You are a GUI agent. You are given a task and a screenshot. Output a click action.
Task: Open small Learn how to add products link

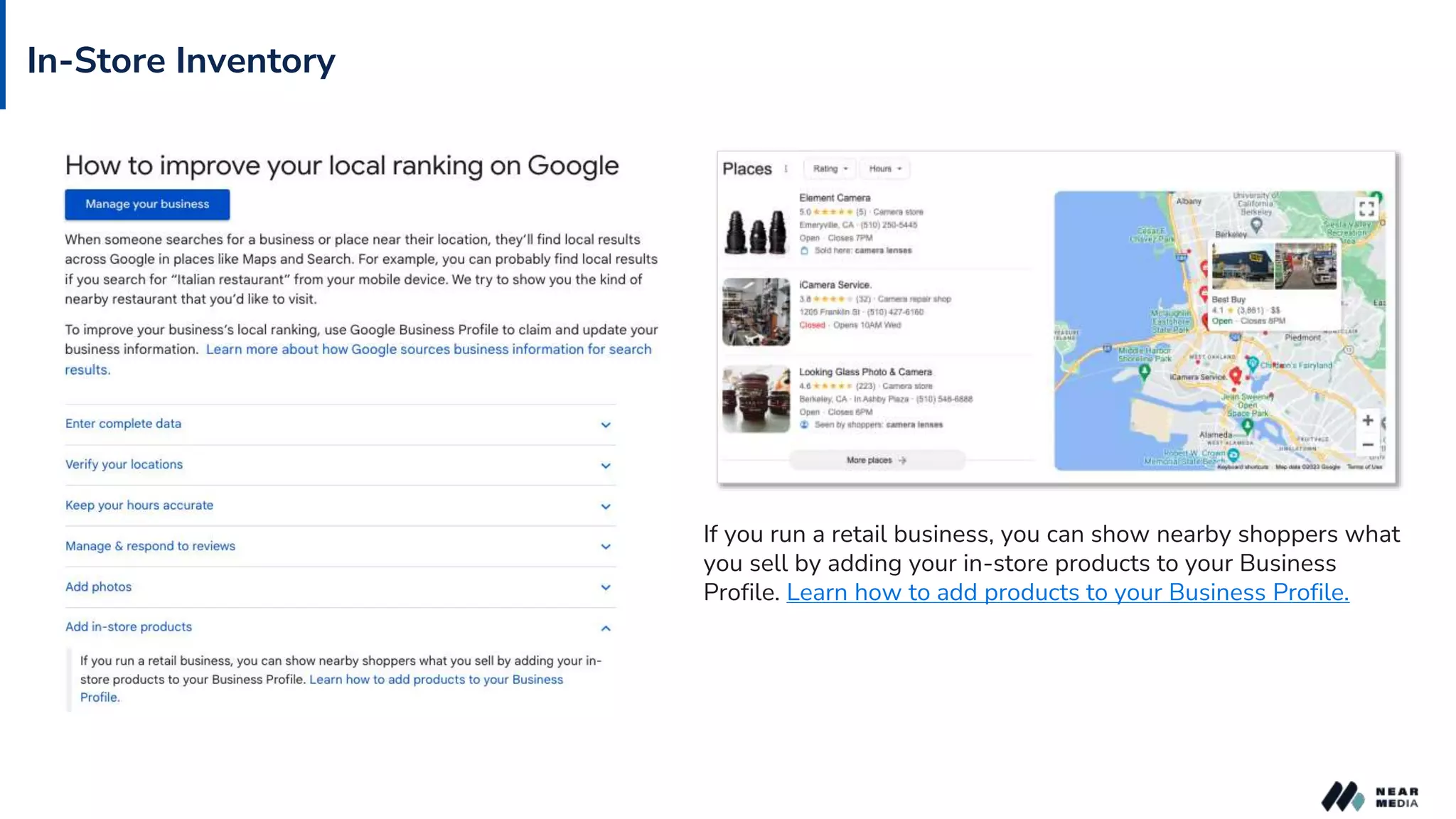pos(436,679)
